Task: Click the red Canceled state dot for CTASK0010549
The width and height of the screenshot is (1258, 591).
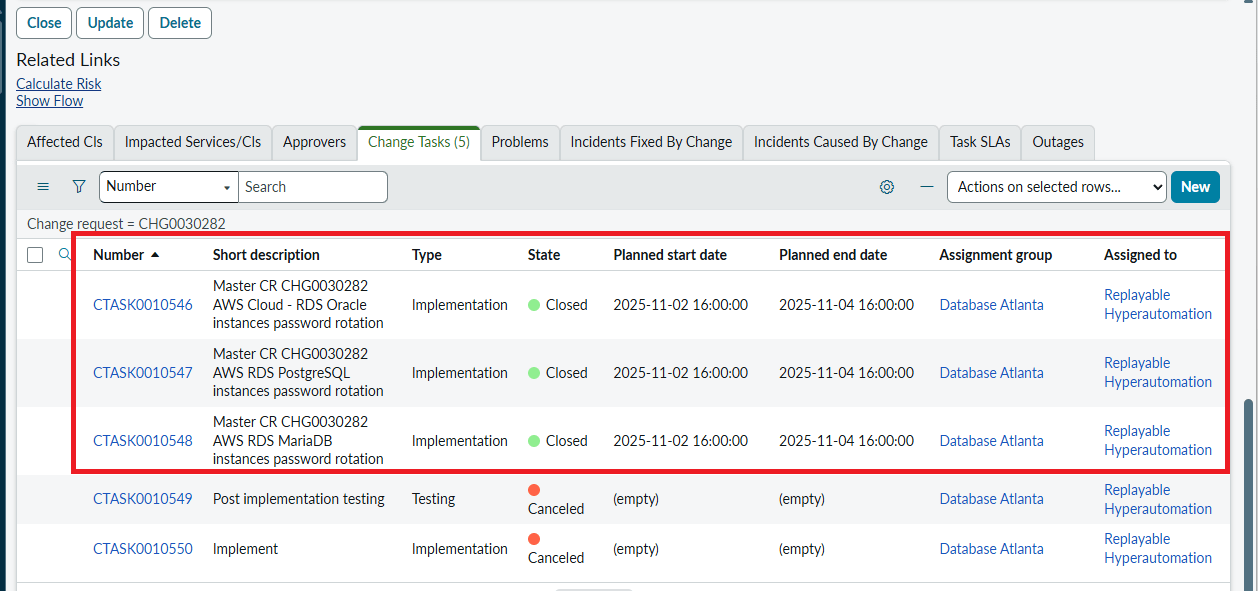Action: (536, 489)
